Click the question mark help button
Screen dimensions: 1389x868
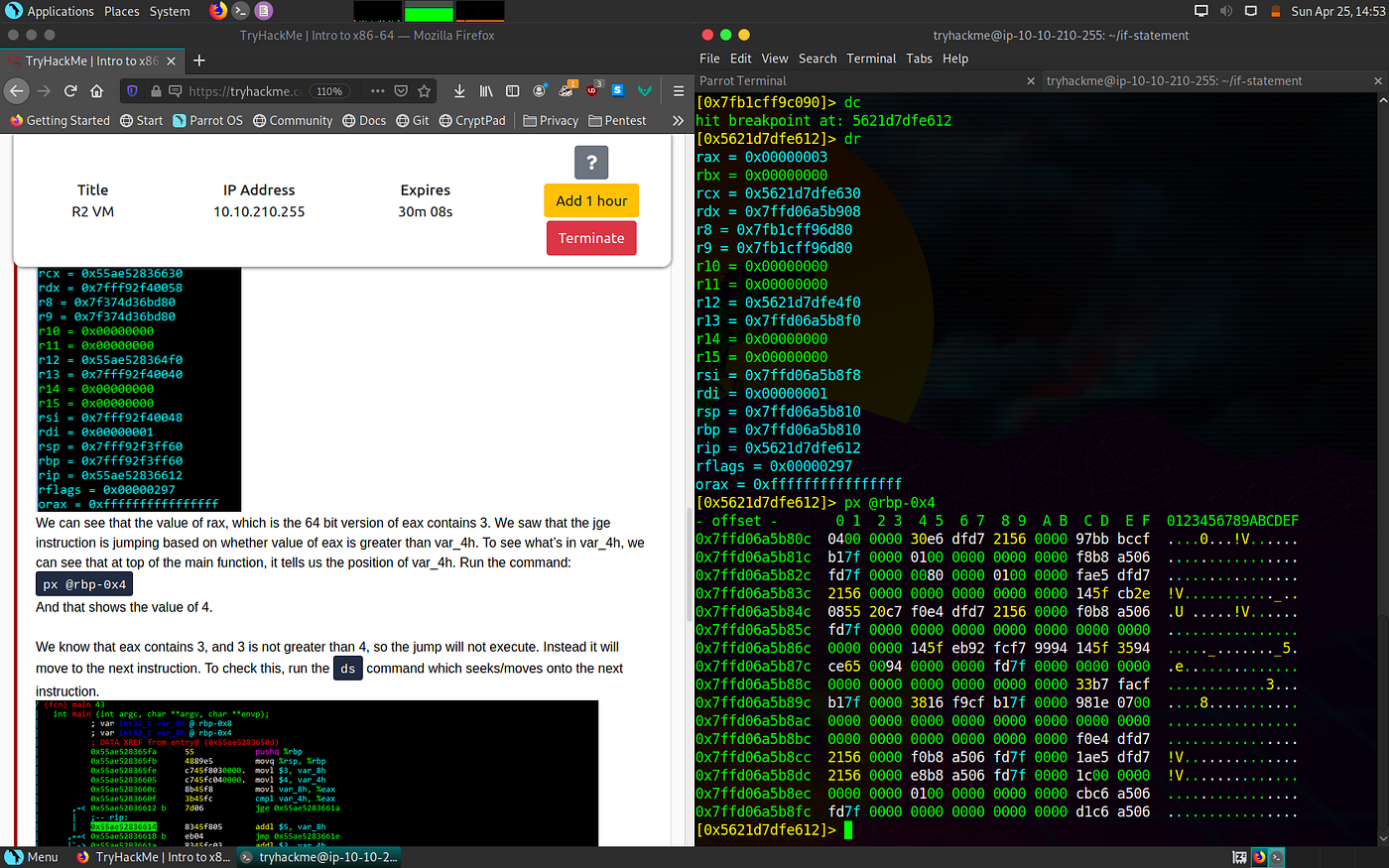[591, 163]
